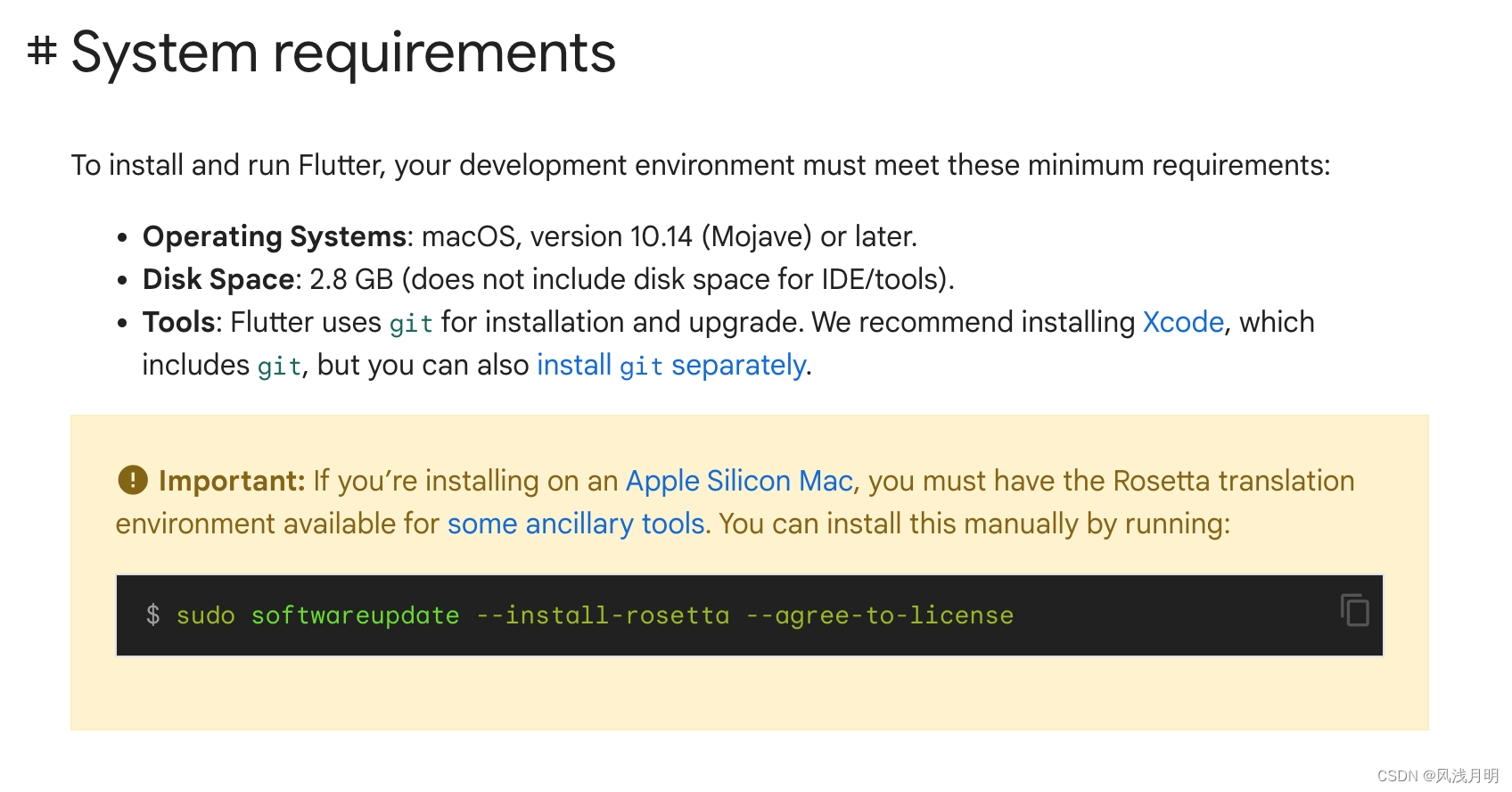
Task: Click the bold Disk Space label
Action: (x=218, y=279)
